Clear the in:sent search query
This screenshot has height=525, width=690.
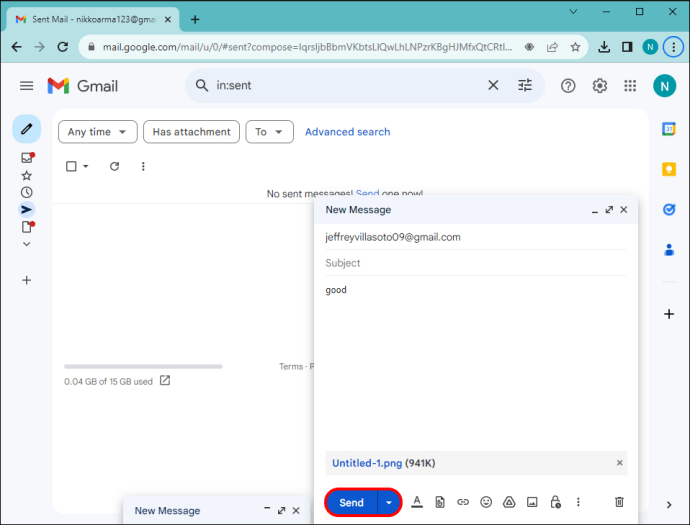tap(493, 85)
